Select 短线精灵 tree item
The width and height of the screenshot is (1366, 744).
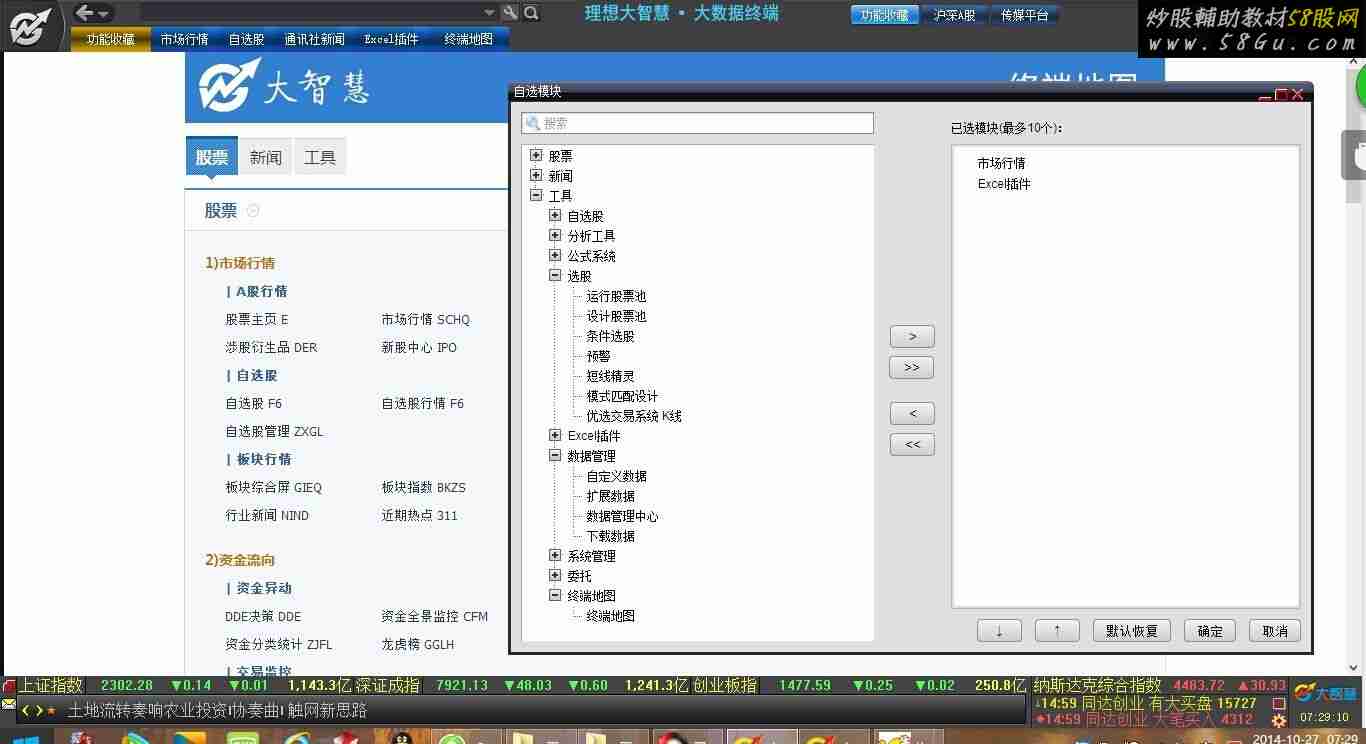point(610,376)
